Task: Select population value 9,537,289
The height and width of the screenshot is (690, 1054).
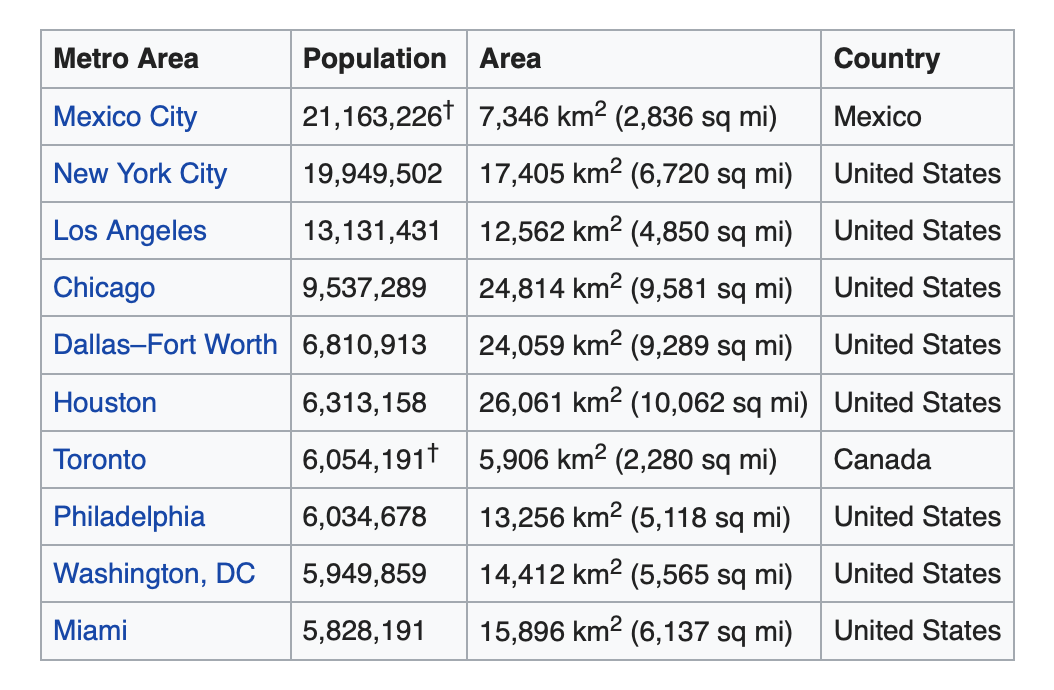Action: click(x=364, y=288)
